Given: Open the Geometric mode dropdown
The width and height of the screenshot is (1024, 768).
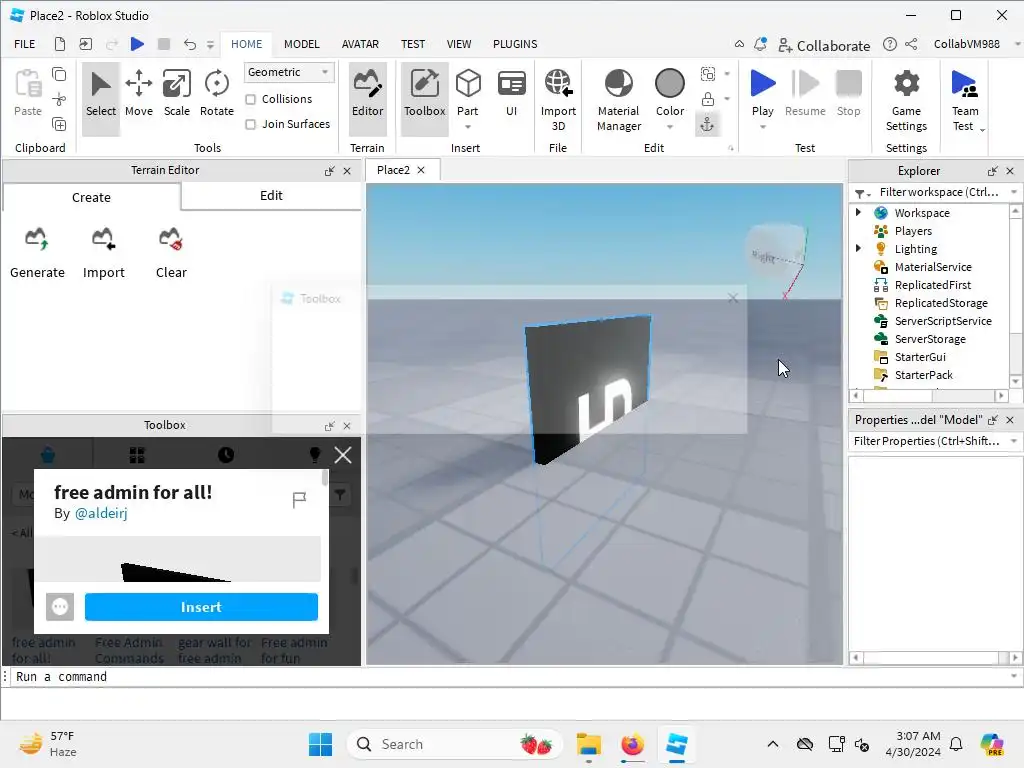Looking at the screenshot, I should [x=289, y=72].
